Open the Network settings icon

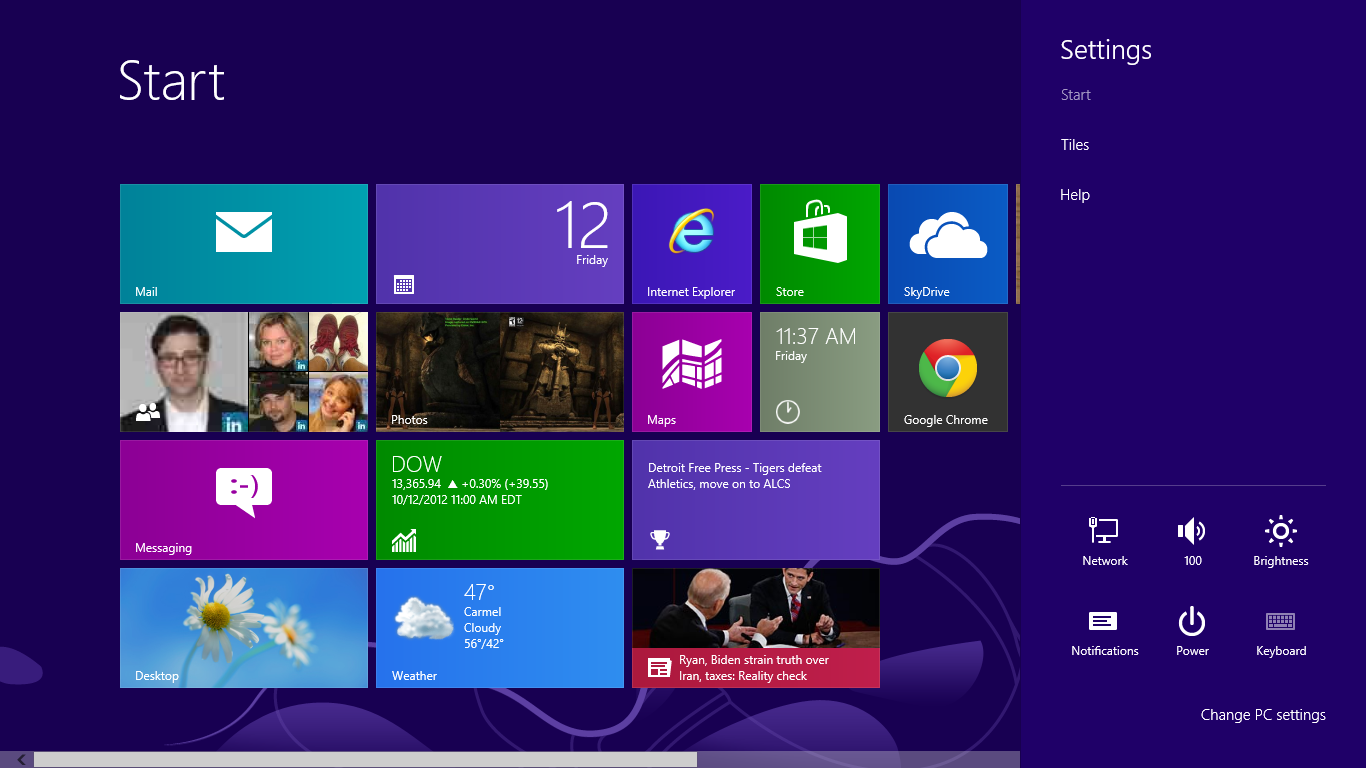[1105, 541]
